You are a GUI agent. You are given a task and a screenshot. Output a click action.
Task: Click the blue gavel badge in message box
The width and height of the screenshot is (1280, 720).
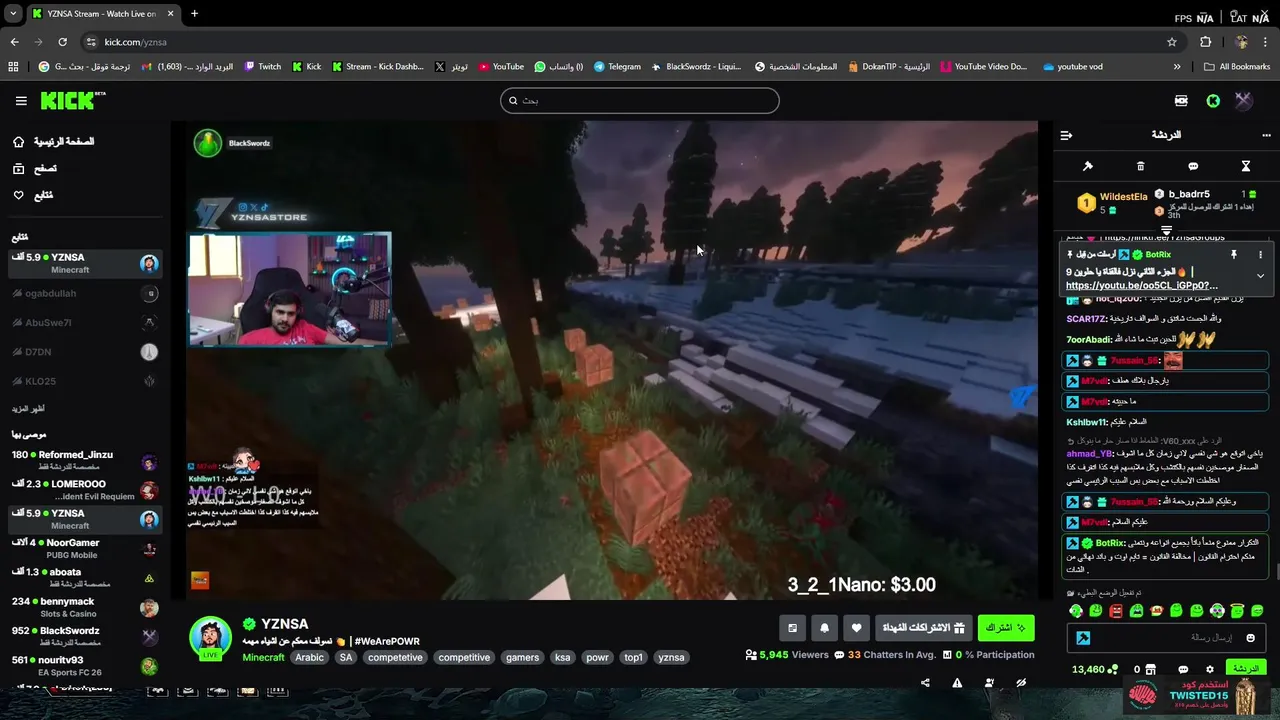click(1083, 637)
